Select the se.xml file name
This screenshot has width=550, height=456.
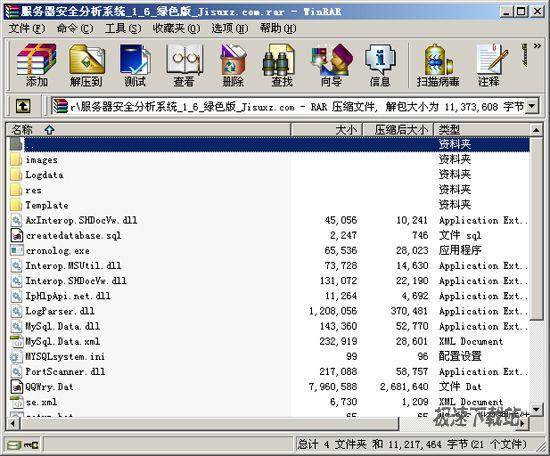coord(41,402)
